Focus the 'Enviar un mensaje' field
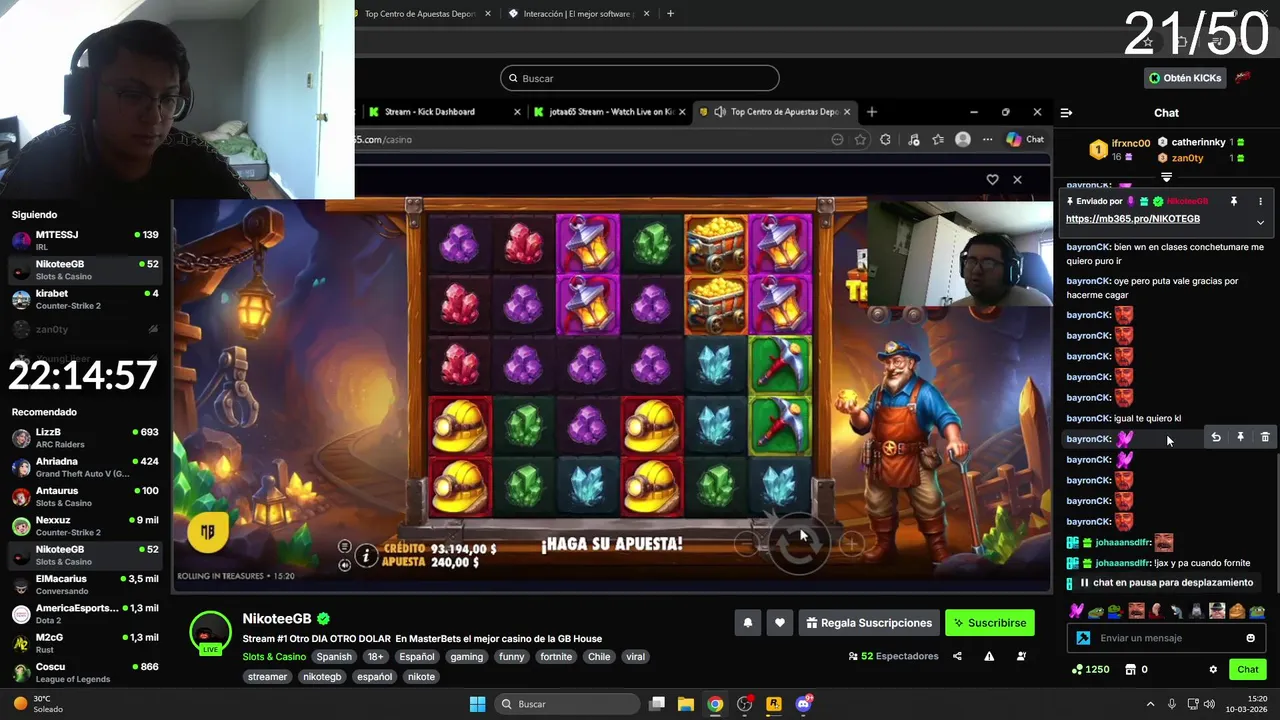 1168,638
